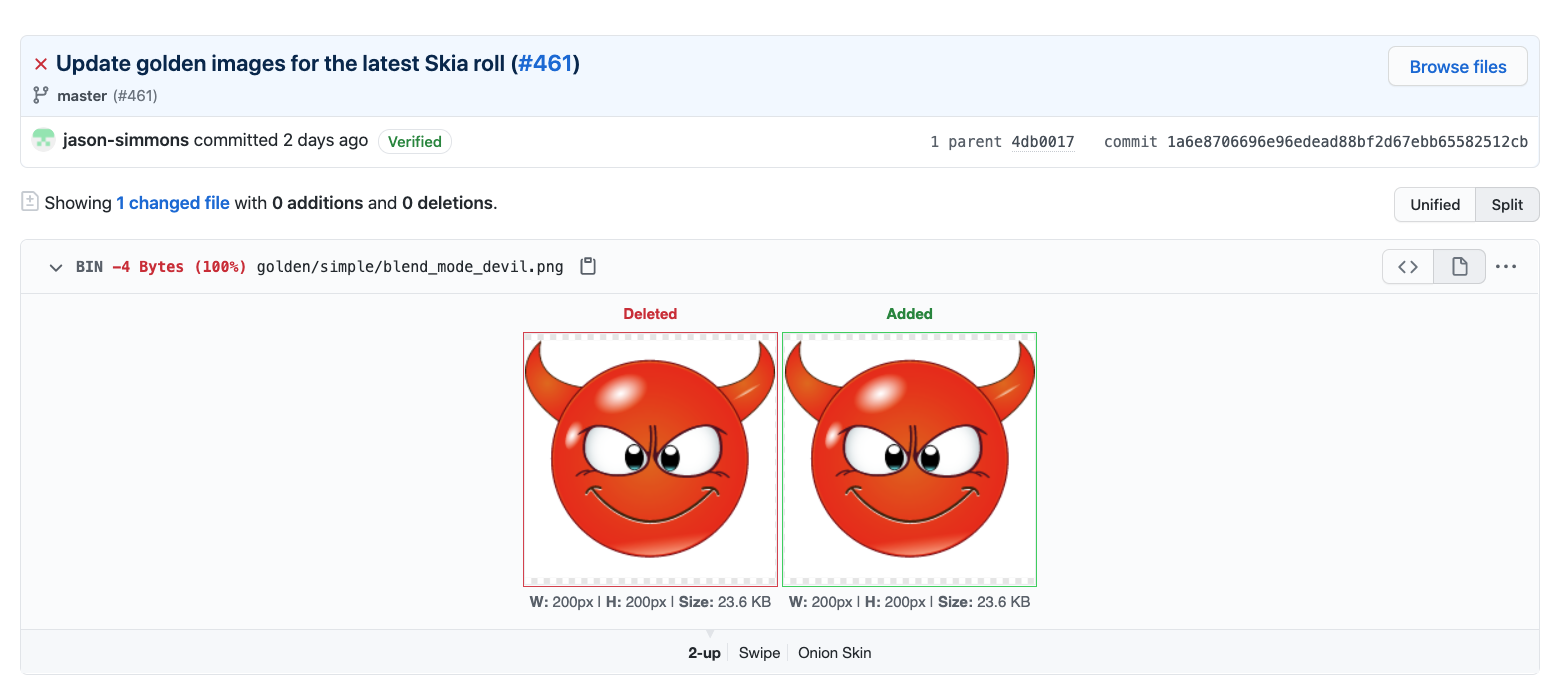Open the master branch link
Image resolution: width=1565 pixels, height=695 pixels.
pos(82,96)
